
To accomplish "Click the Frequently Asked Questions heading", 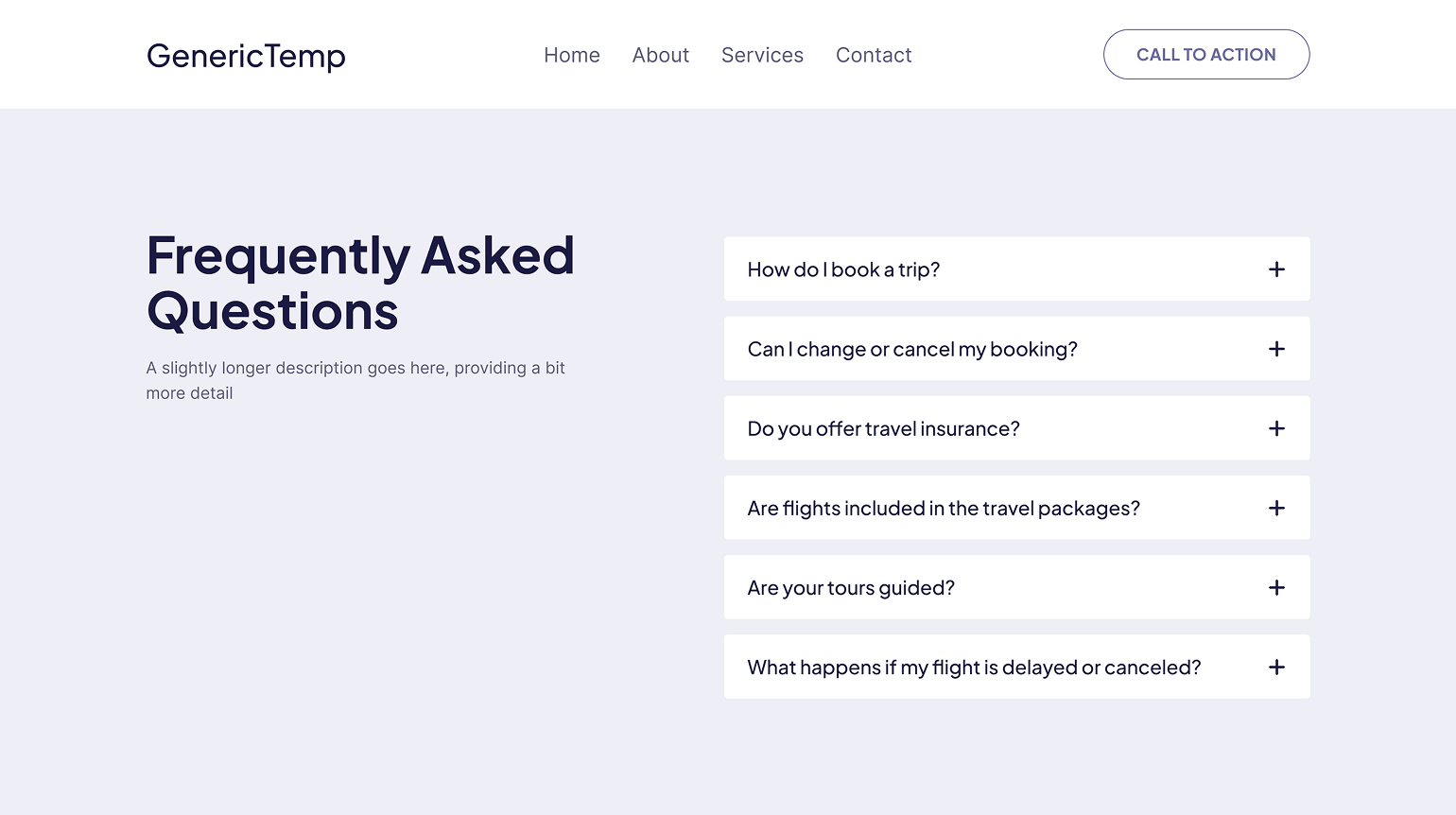I will coord(360,283).
